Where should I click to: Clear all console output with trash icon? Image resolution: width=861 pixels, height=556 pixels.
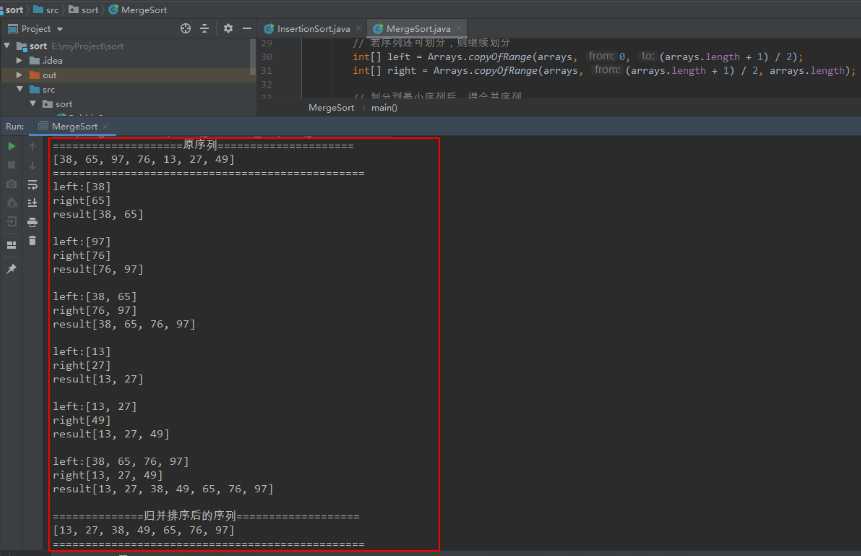32,241
